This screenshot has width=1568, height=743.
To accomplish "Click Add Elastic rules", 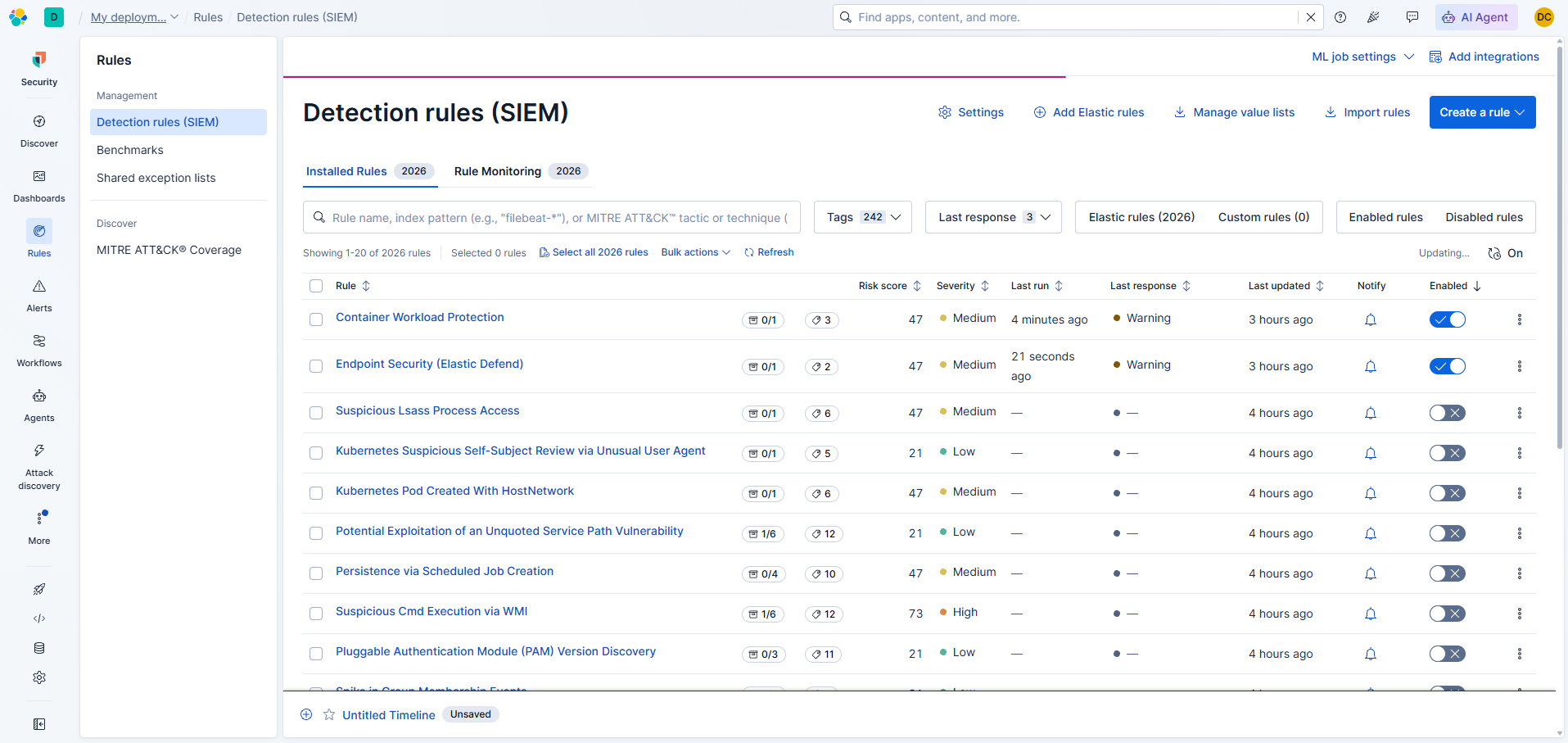I will 1089,112.
